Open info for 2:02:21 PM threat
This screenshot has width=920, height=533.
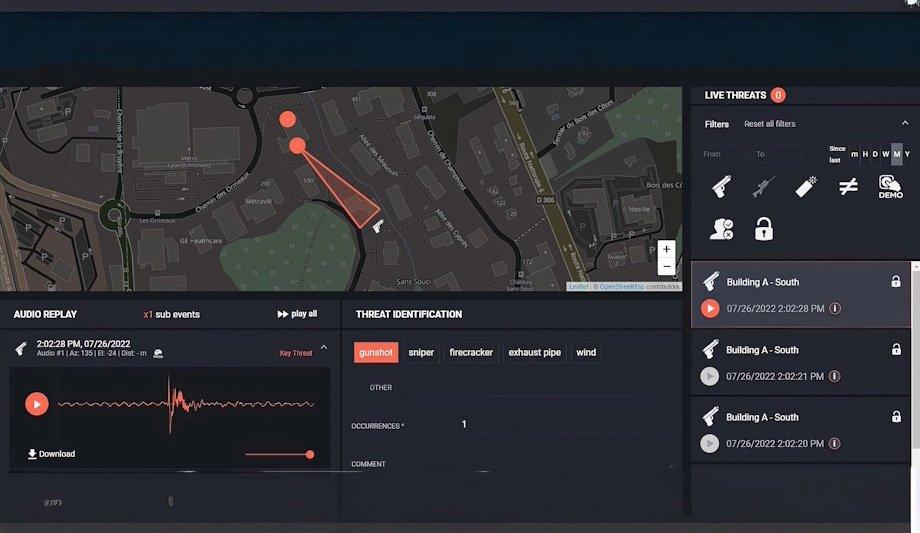click(834, 376)
